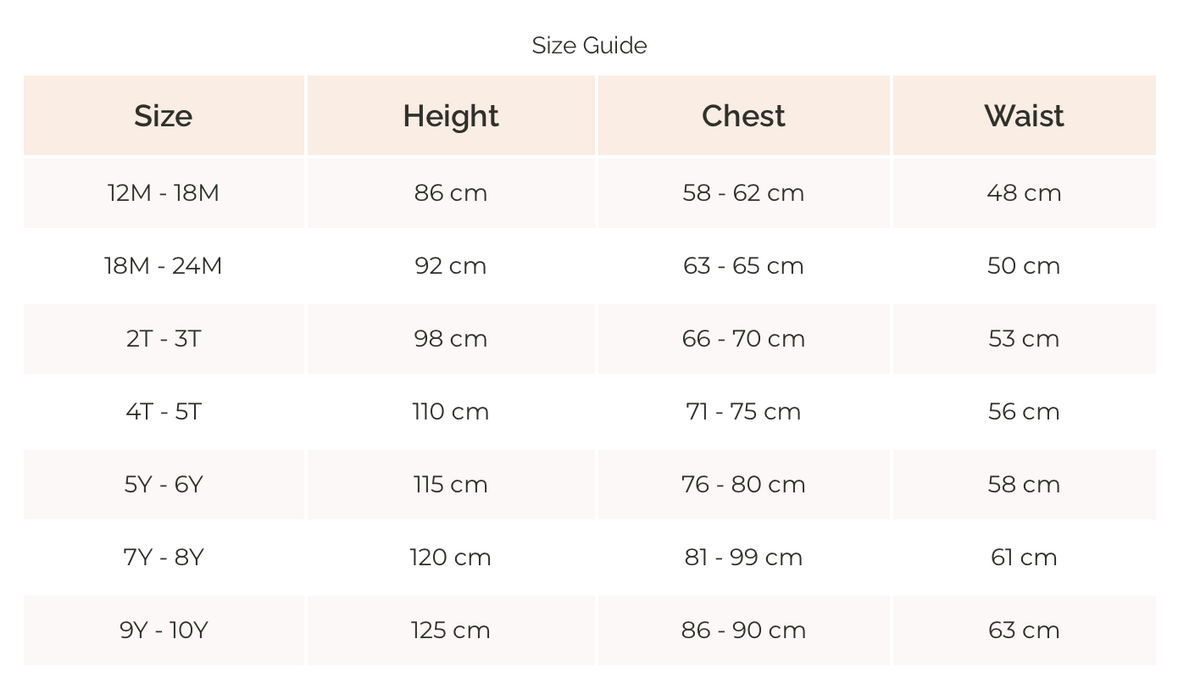
Task: Select the 63 cm waist cell
Action: (1024, 631)
